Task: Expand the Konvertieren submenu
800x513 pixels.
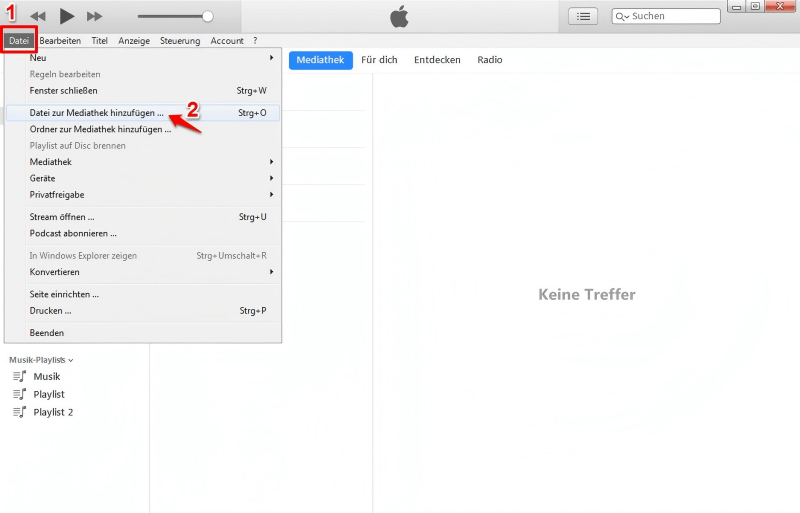Action: 143,272
